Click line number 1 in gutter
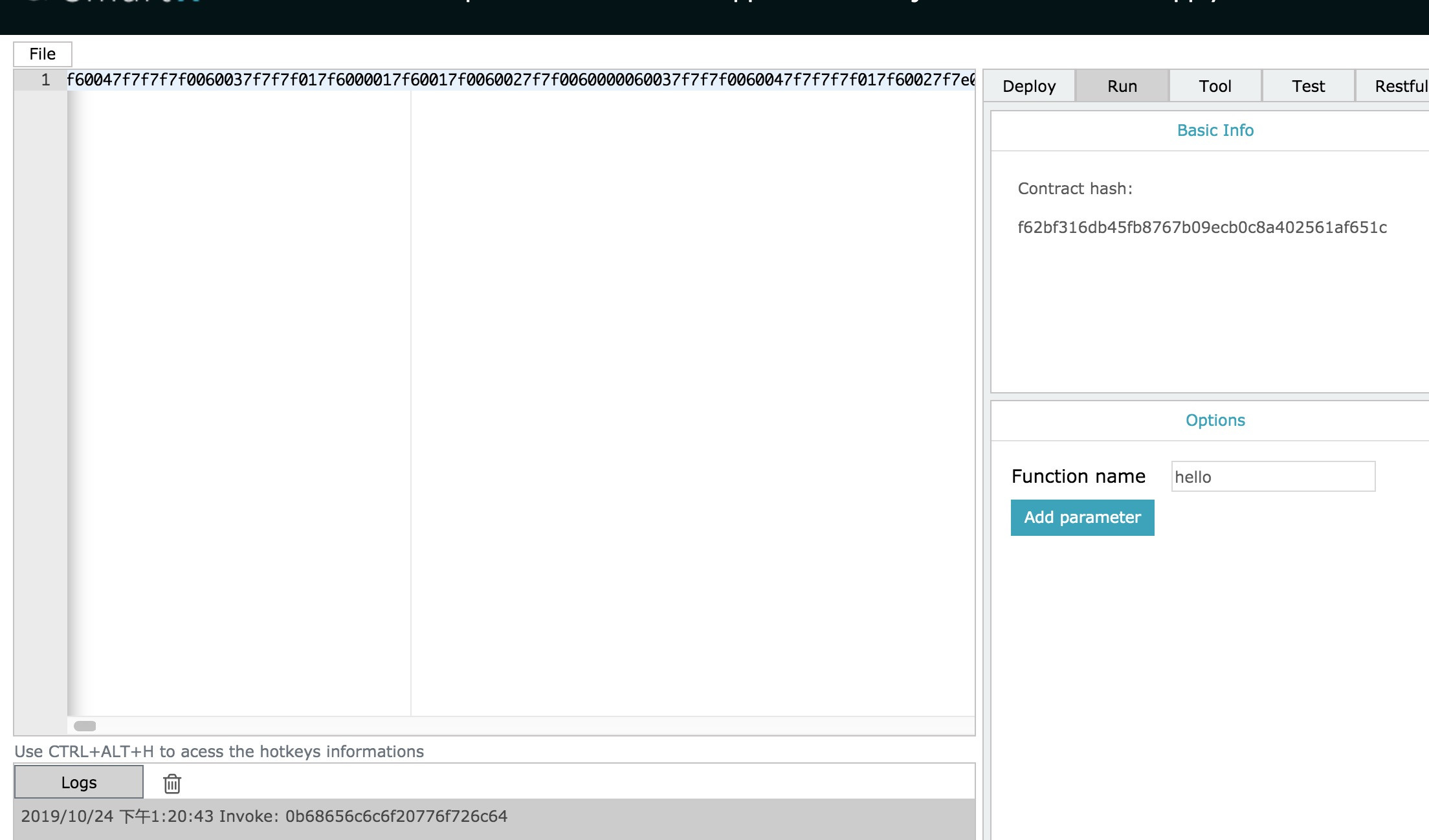Viewport: 1429px width, 840px height. (45, 80)
